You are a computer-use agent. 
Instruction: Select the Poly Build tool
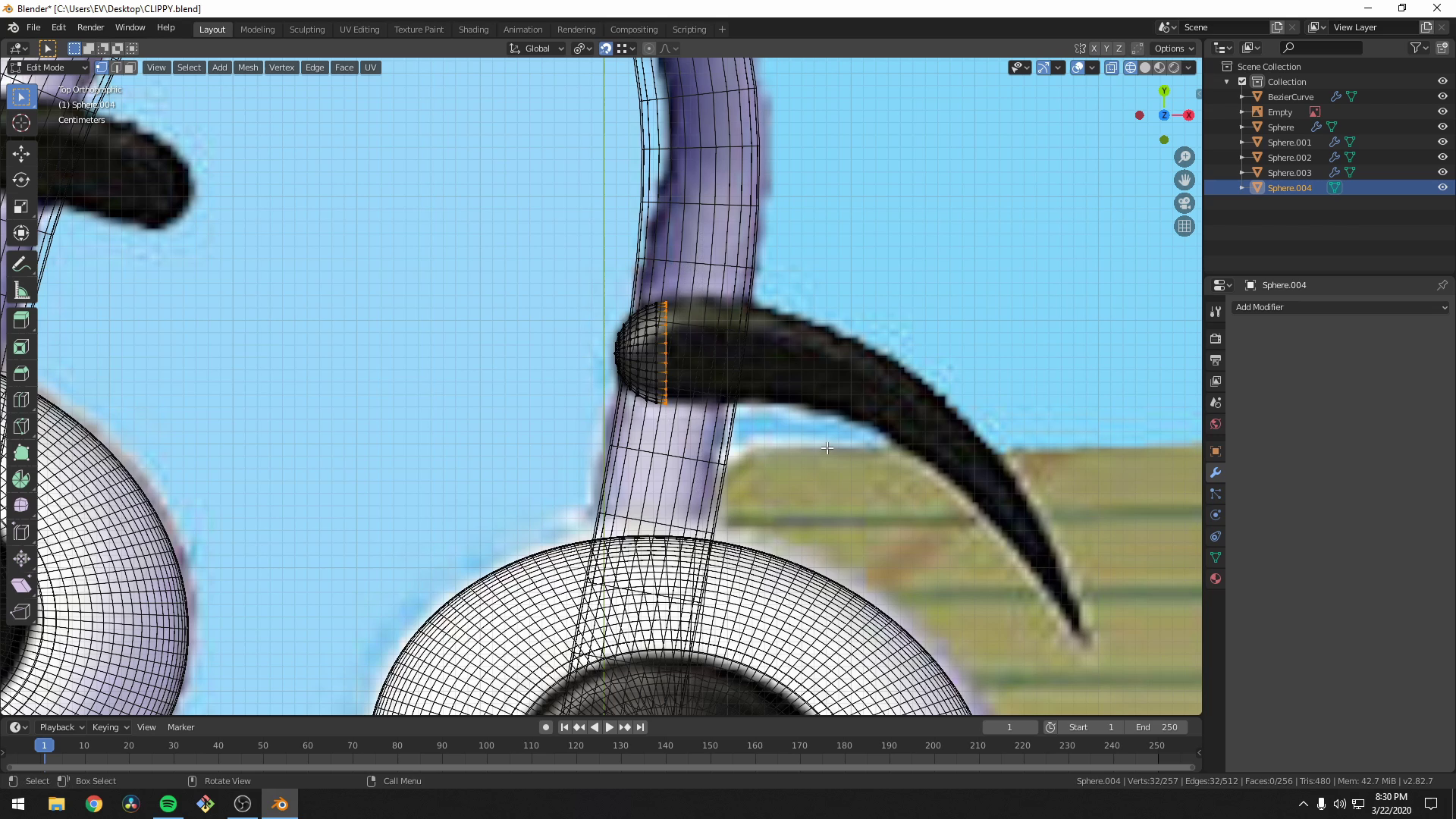[21, 453]
